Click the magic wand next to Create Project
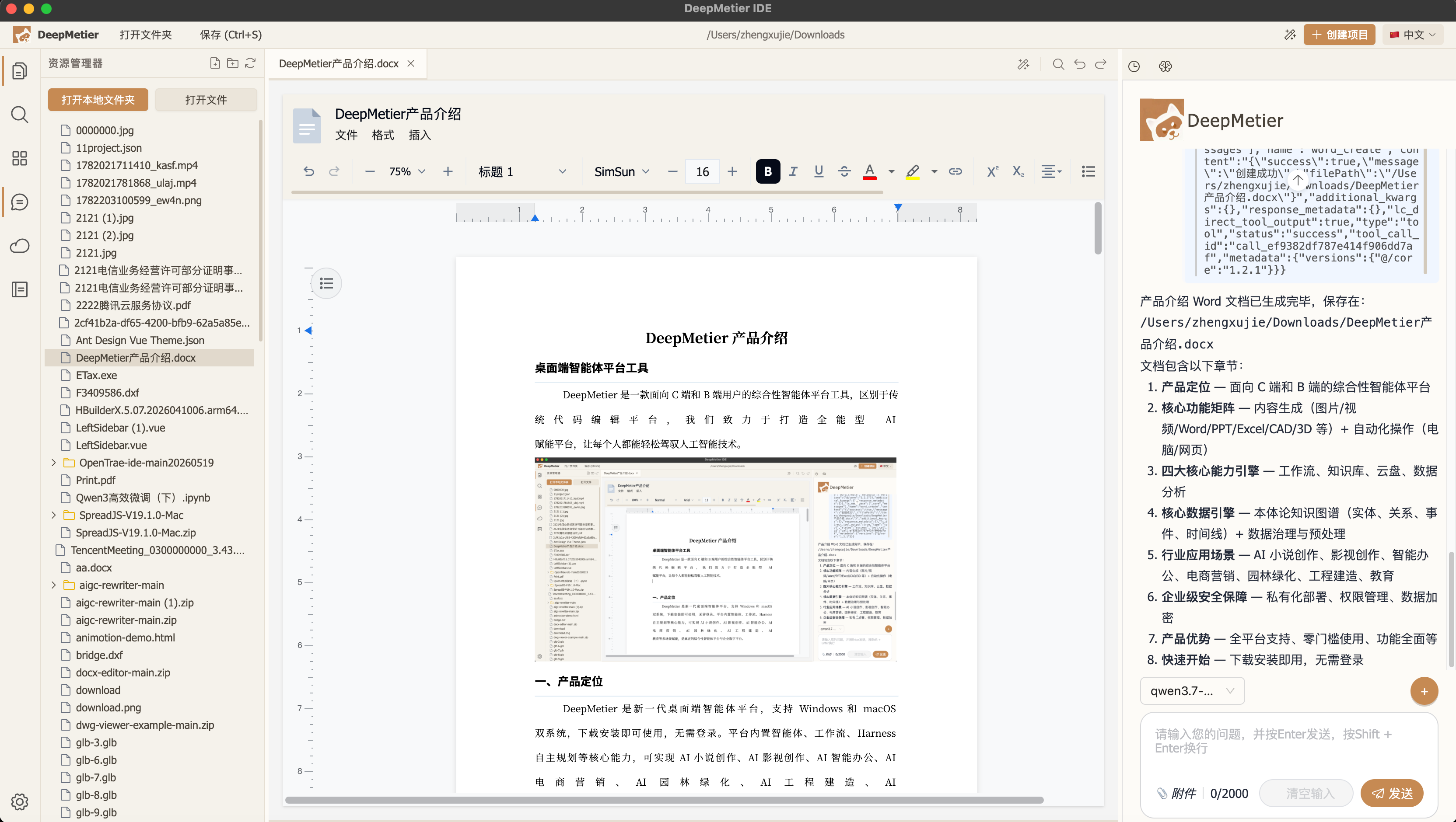Screen dimensions: 1456x822 pos(1290,35)
